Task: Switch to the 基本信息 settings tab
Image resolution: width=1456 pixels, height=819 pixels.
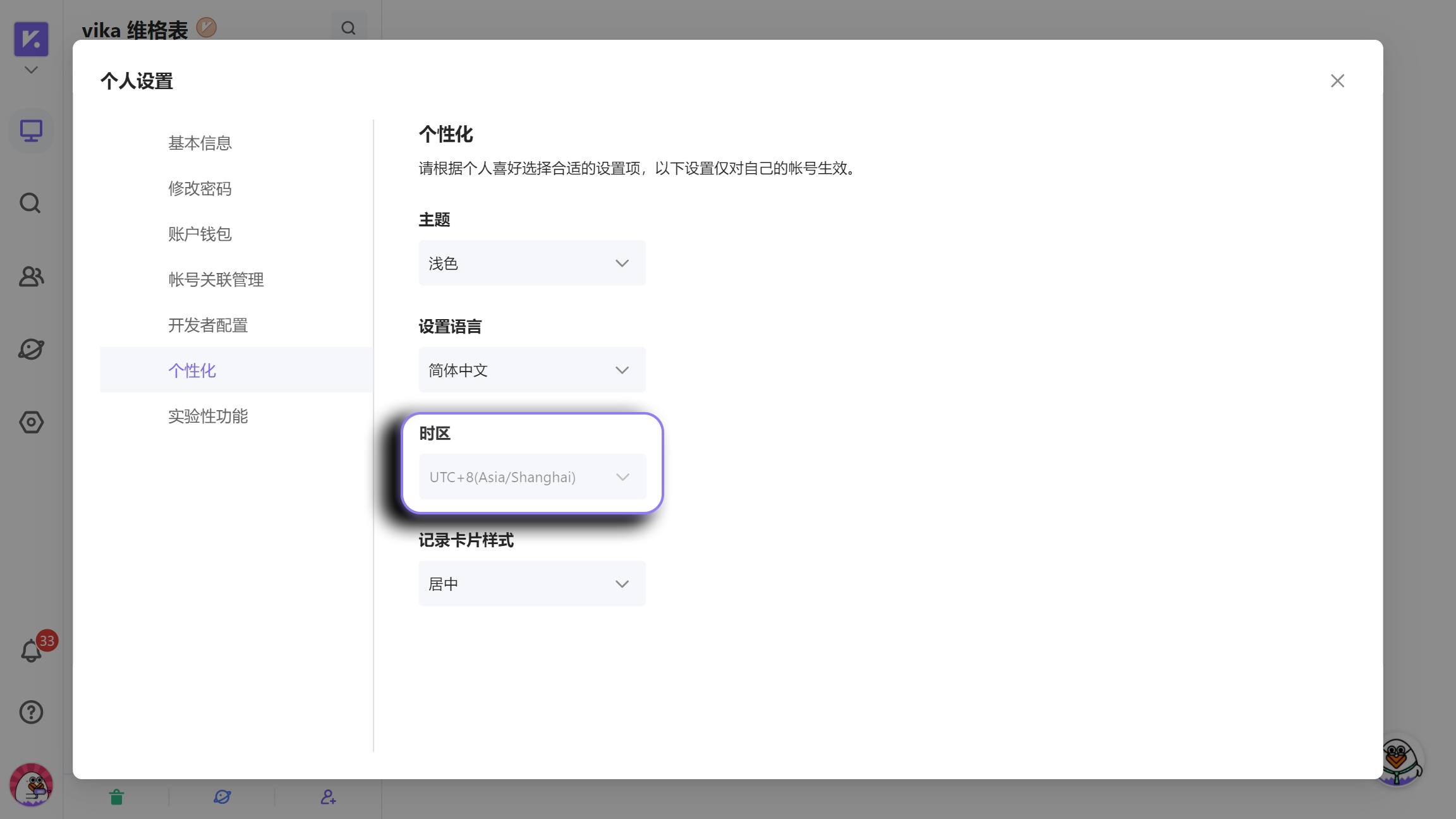Action: pyautogui.click(x=199, y=143)
